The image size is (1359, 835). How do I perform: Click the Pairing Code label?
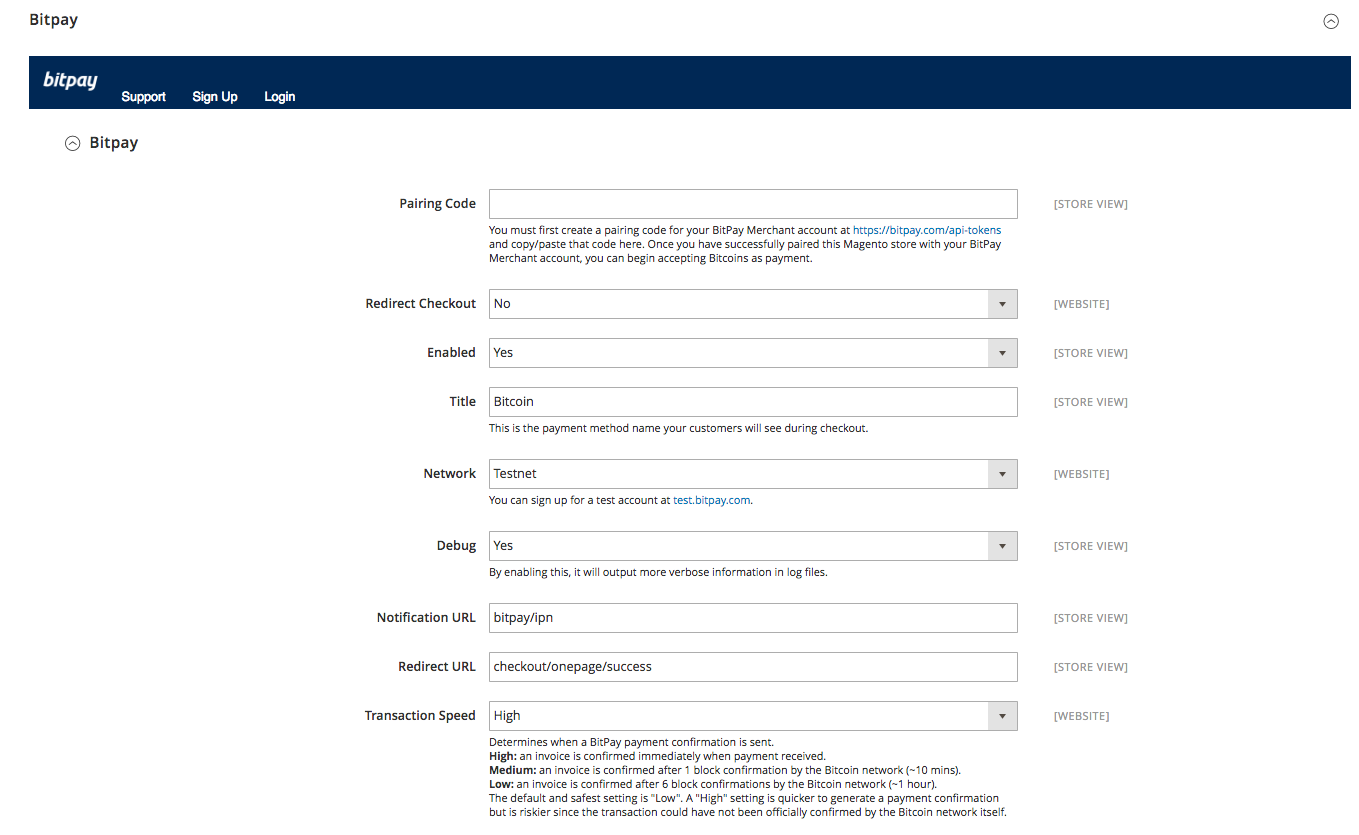[x=437, y=204]
